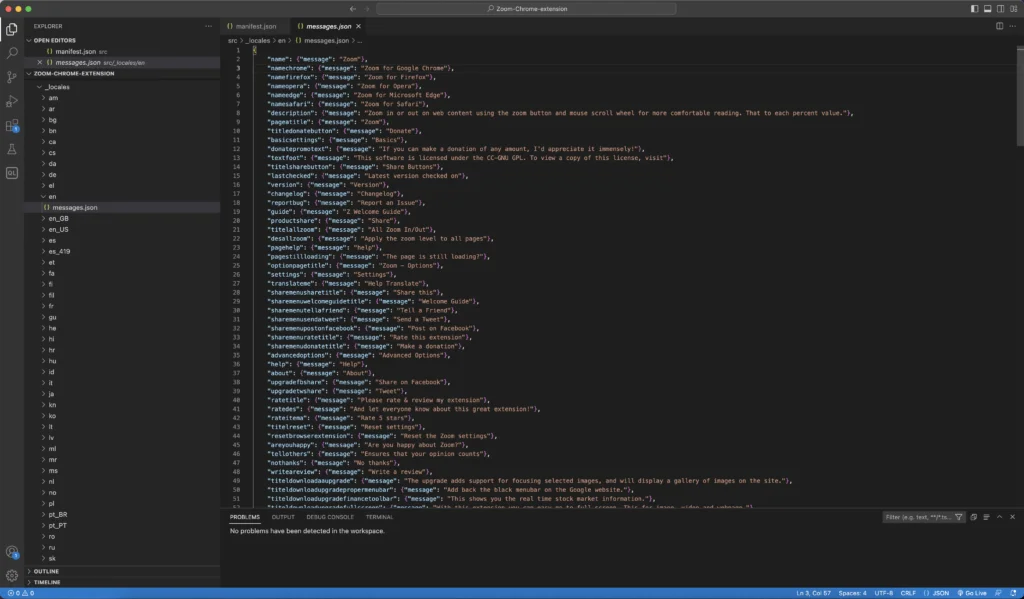
Task: Click the Zoom-Chrome-extension command center search
Action: [x=526, y=8]
